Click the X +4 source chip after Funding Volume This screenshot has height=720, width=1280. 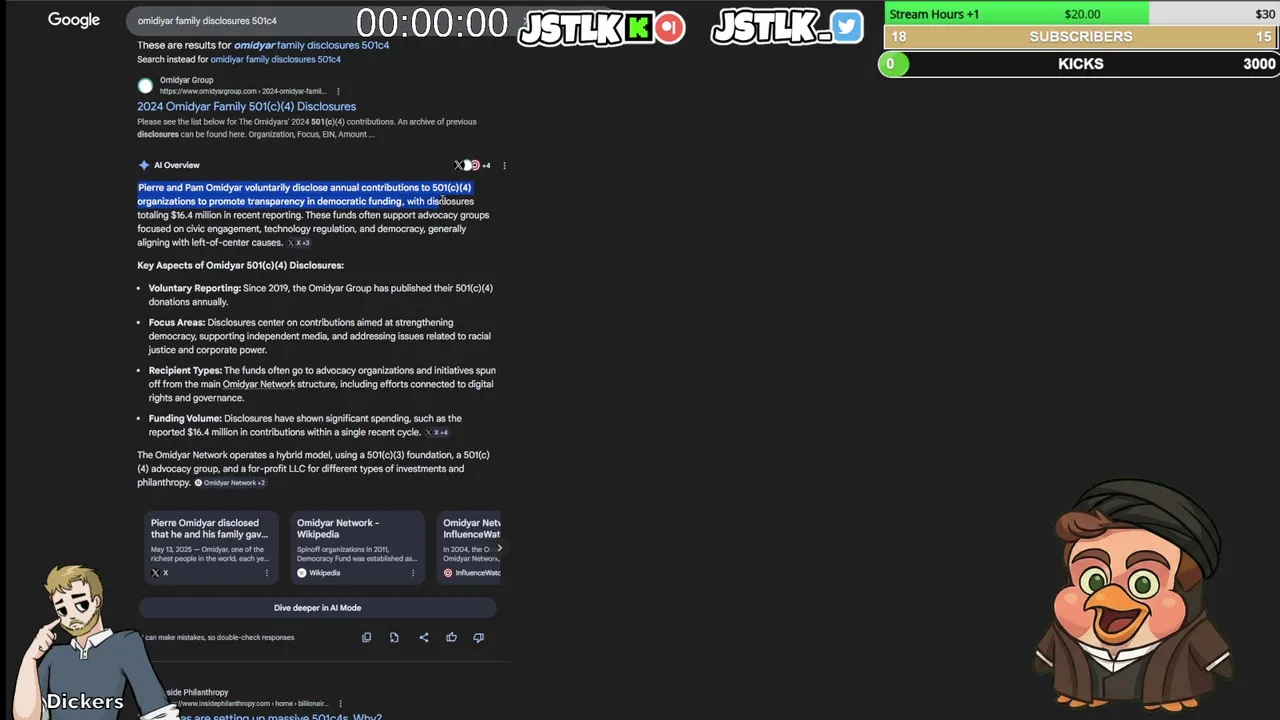pyautogui.click(x=437, y=433)
